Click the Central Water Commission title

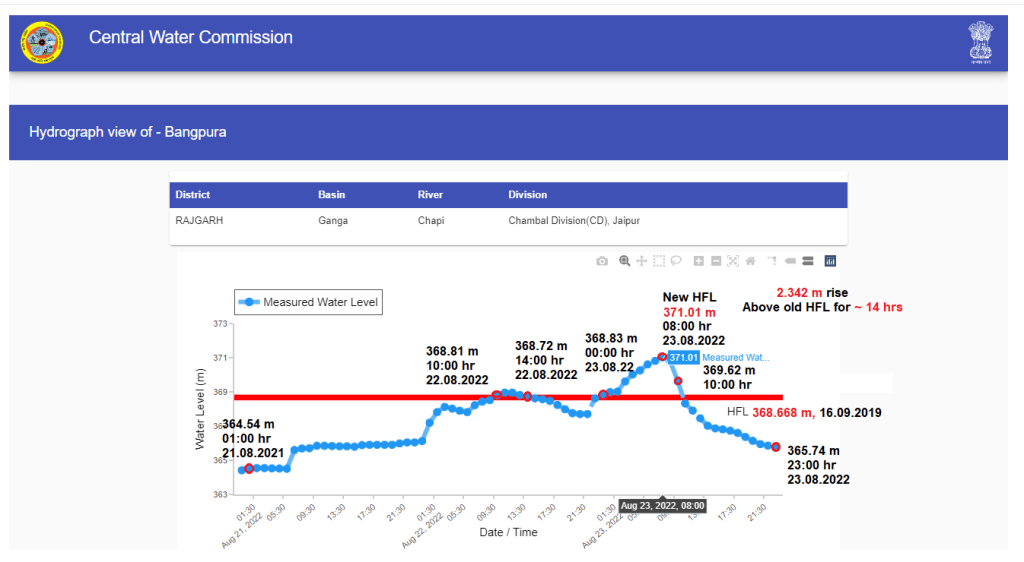point(191,38)
